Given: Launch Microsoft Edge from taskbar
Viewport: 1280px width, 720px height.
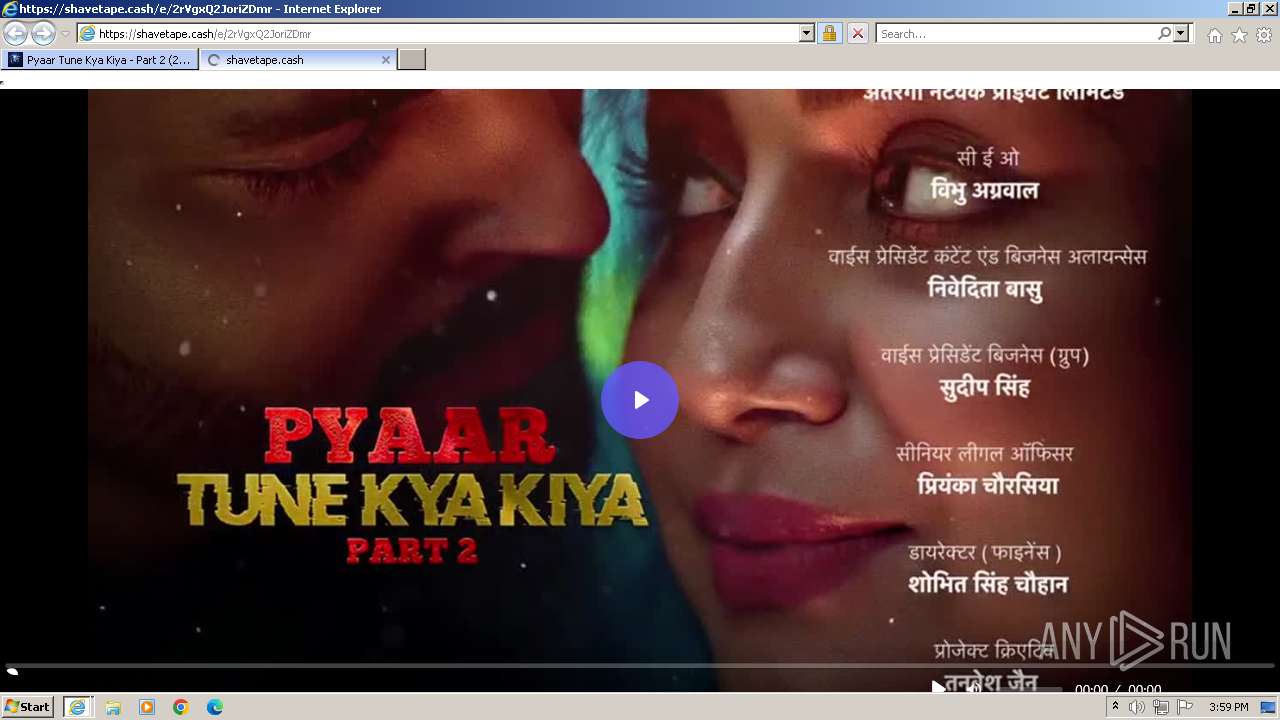Looking at the screenshot, I should click(215, 707).
